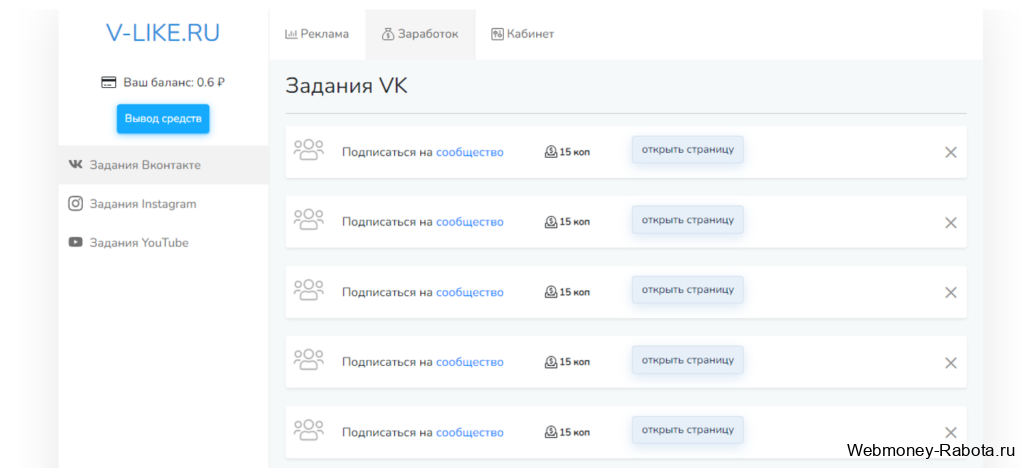Select Задания YouTube in the sidebar

pos(163,243)
